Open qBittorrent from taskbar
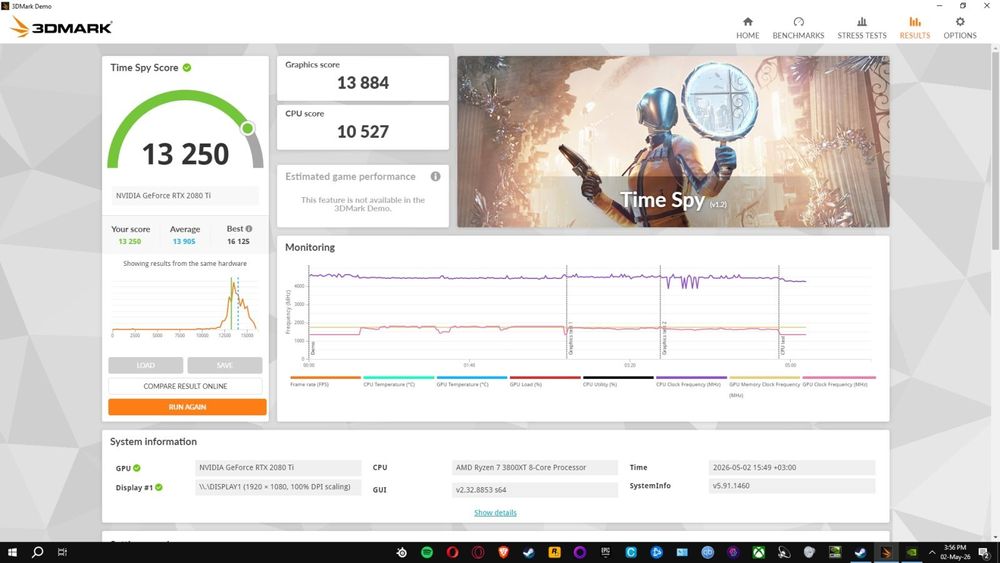The width and height of the screenshot is (1000, 563). (x=707, y=552)
